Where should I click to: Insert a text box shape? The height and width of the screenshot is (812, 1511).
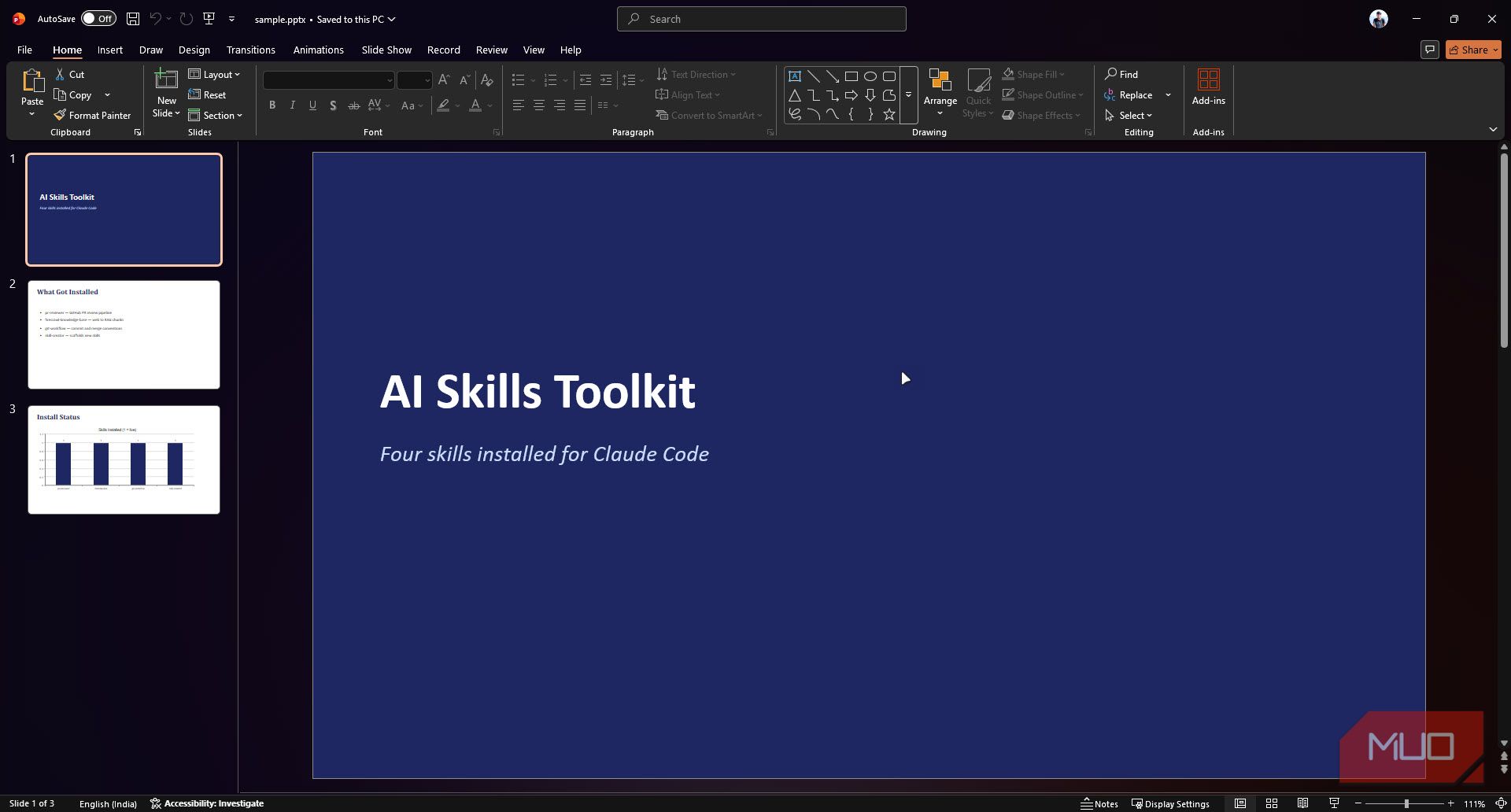pos(795,76)
